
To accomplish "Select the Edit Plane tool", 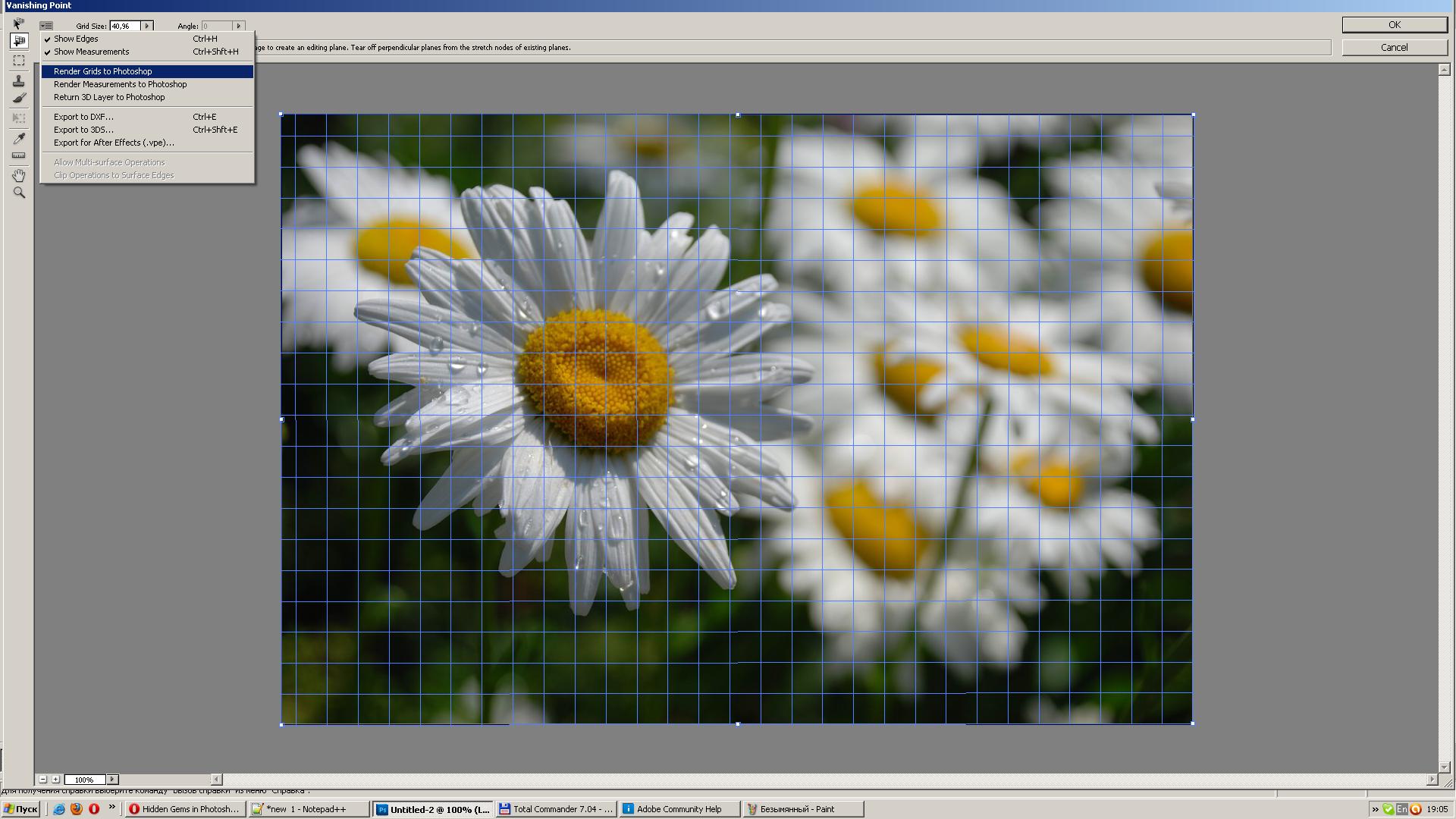I will [x=18, y=24].
